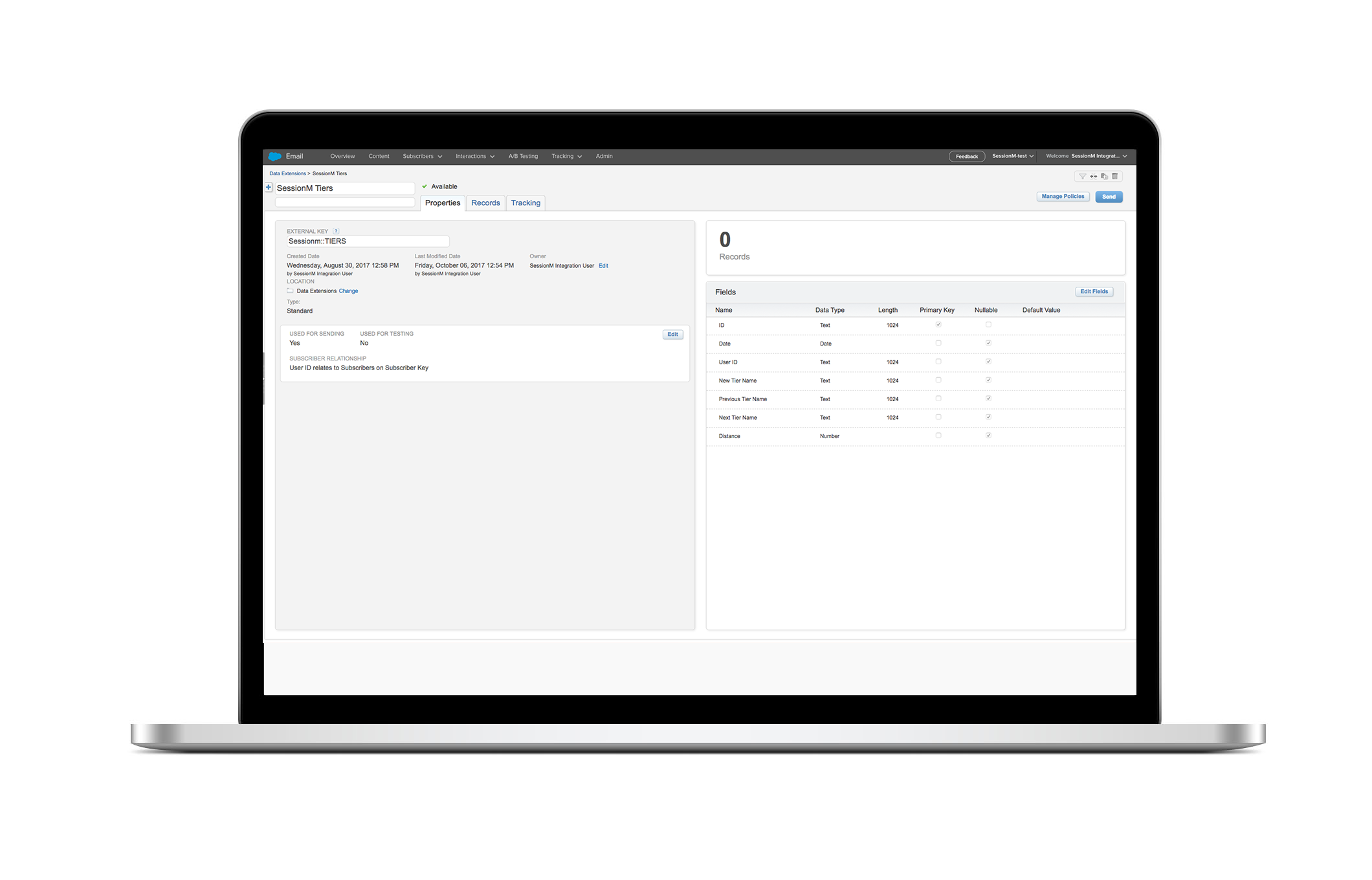Viewport: 1372px width, 880px height.
Task: Open the Overview menu item
Action: [342, 157]
